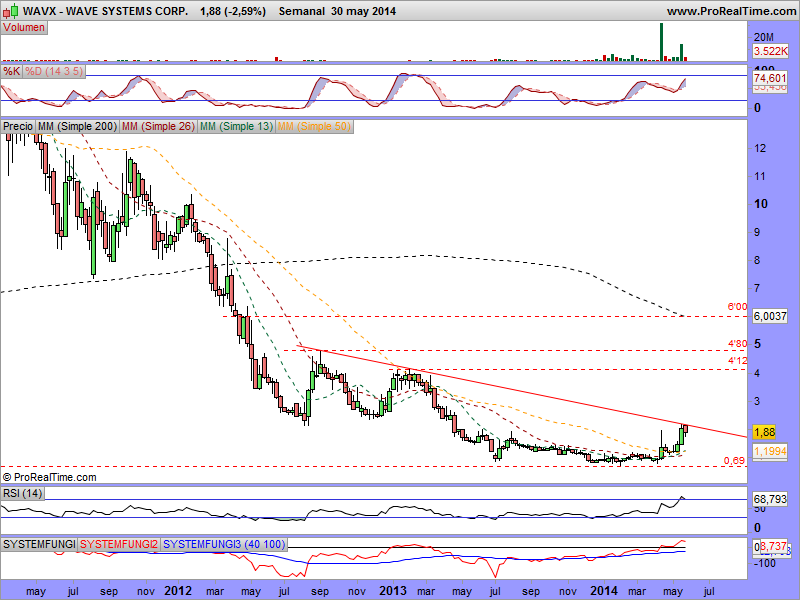Click the © ProRealTime.com copyright text
The width and height of the screenshot is (800, 600).
(x=49, y=478)
